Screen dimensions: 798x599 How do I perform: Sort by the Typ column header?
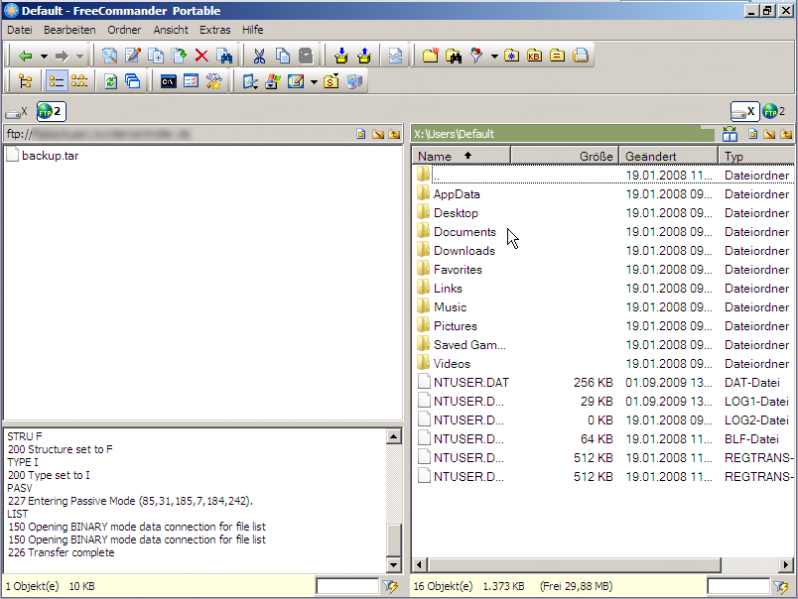pyautogui.click(x=756, y=156)
